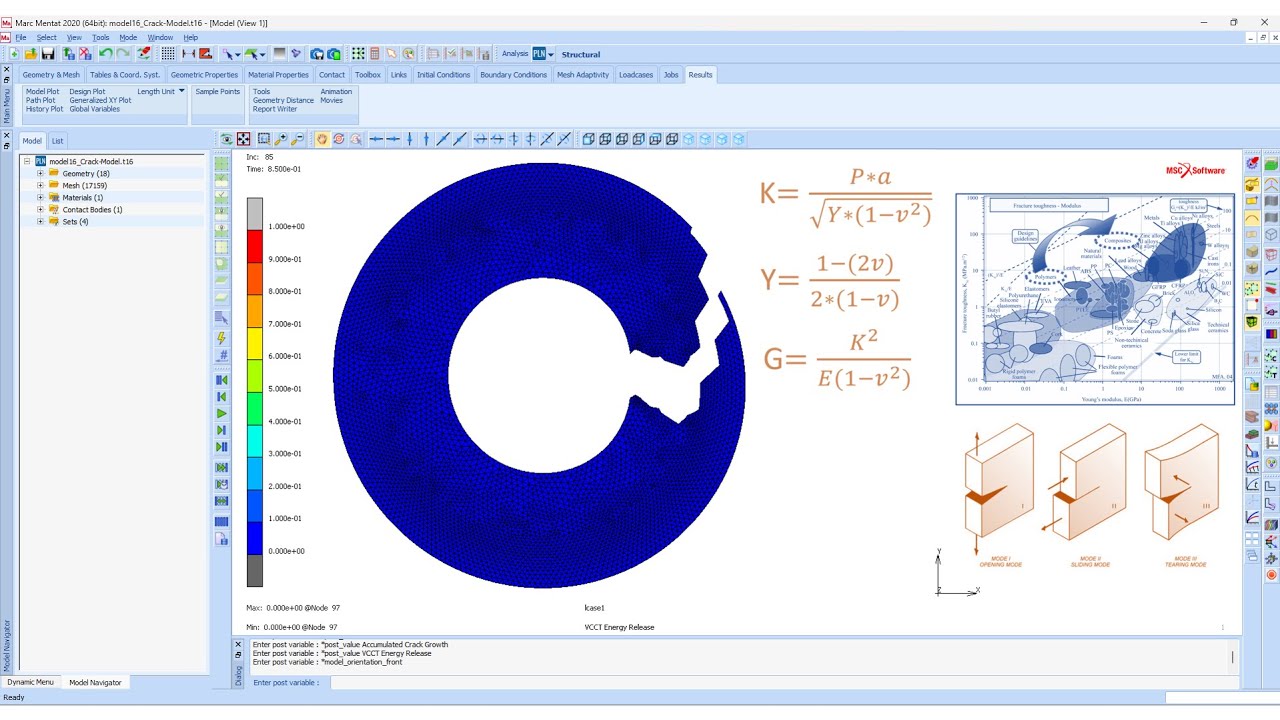The image size is (1280, 720).
Task: Redo the last undone action
Action: pyautogui.click(x=123, y=54)
